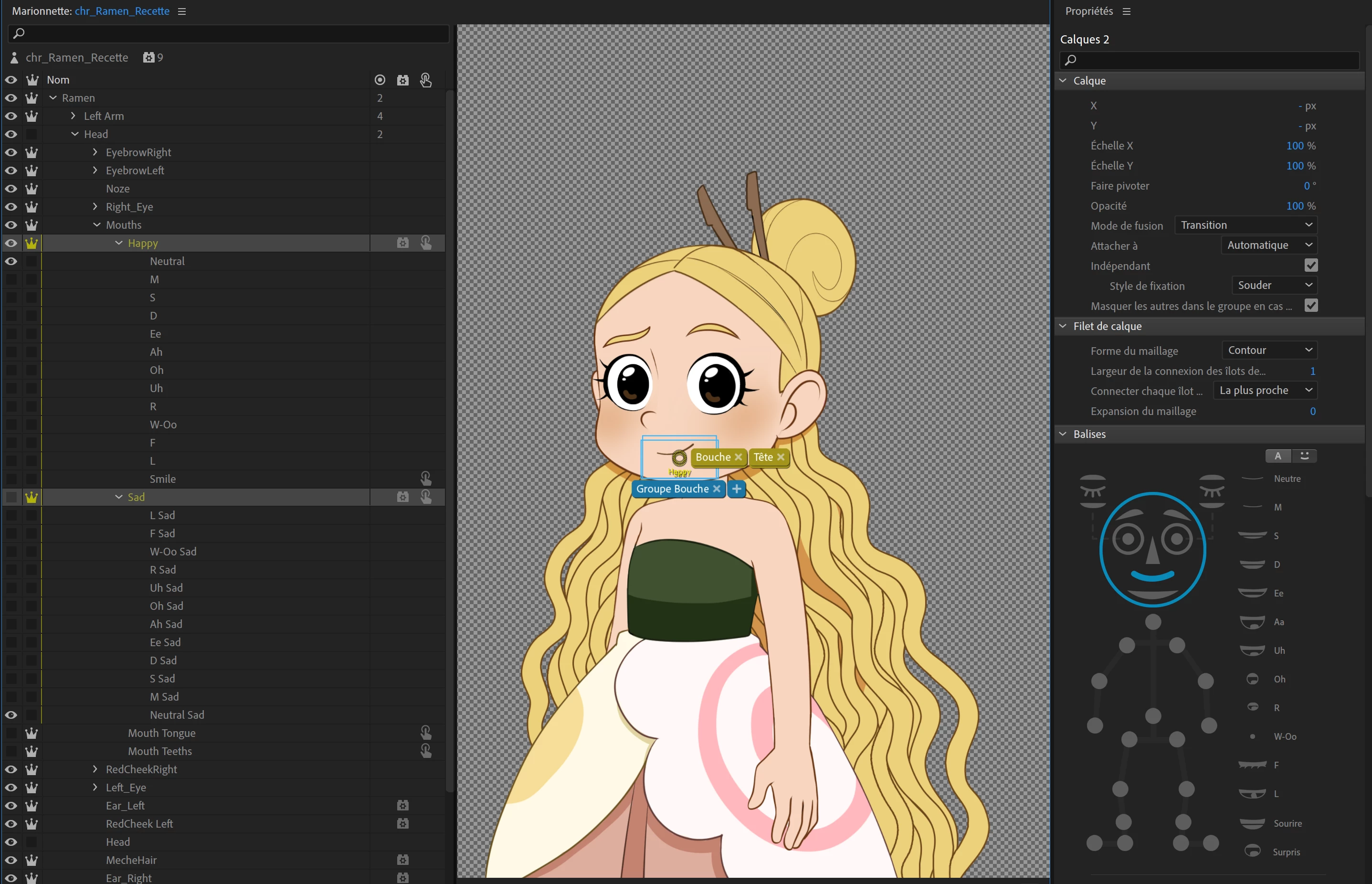Expand the Left Arm group
The height and width of the screenshot is (884, 1372).
[x=73, y=116]
